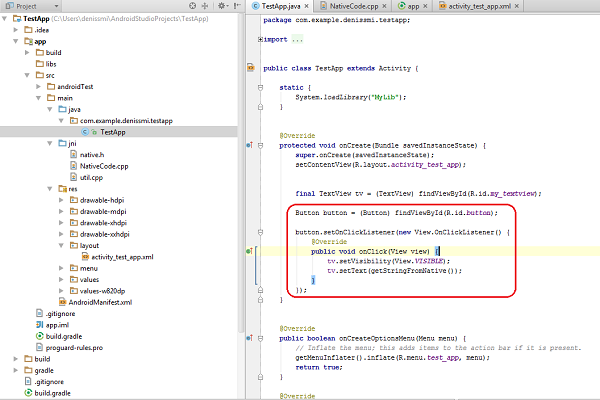This screenshot has height=400, width=600.
Task: Expand the folded import statements
Action: point(260,39)
